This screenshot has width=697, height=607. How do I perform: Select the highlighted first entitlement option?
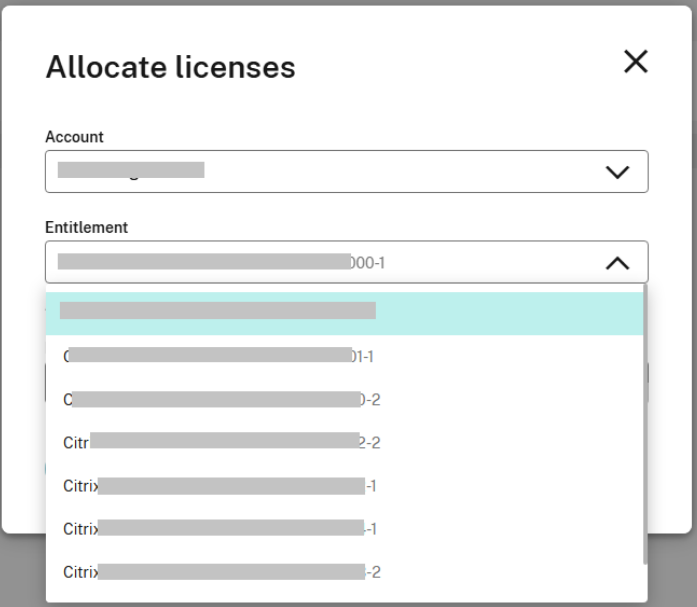pos(344,313)
